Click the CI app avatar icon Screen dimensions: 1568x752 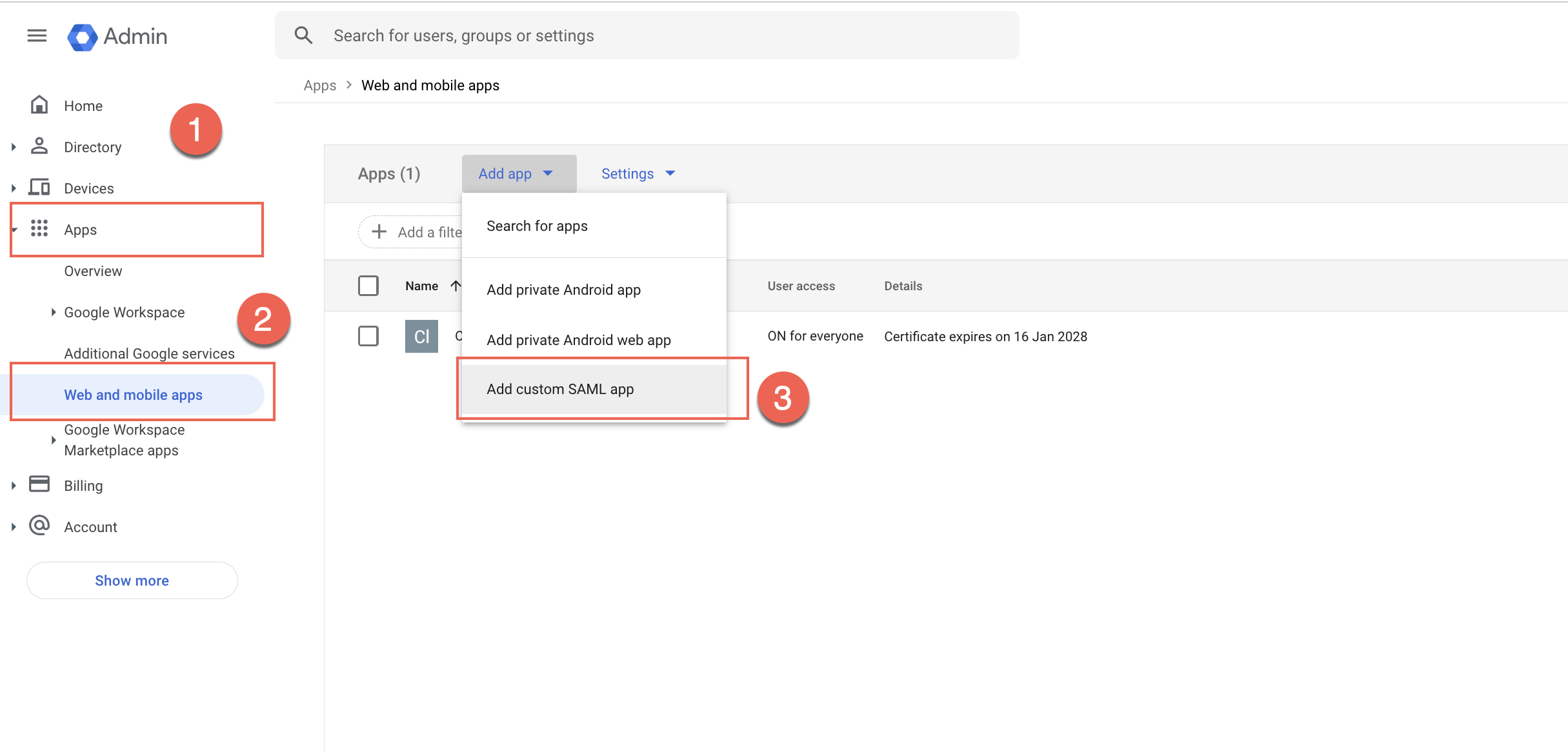pyautogui.click(x=421, y=336)
